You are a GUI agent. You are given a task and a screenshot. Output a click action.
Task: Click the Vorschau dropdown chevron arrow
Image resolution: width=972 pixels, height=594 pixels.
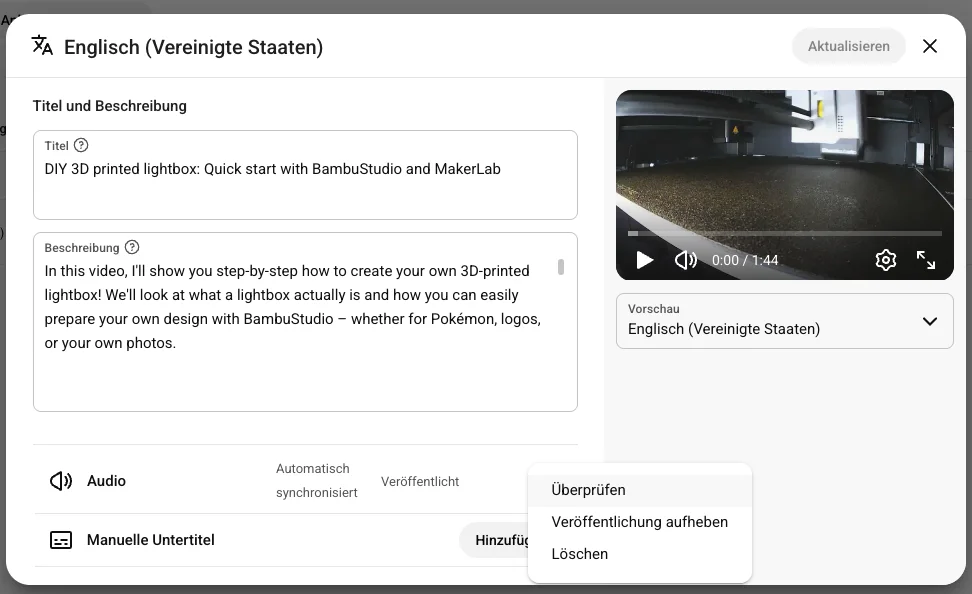pos(930,321)
